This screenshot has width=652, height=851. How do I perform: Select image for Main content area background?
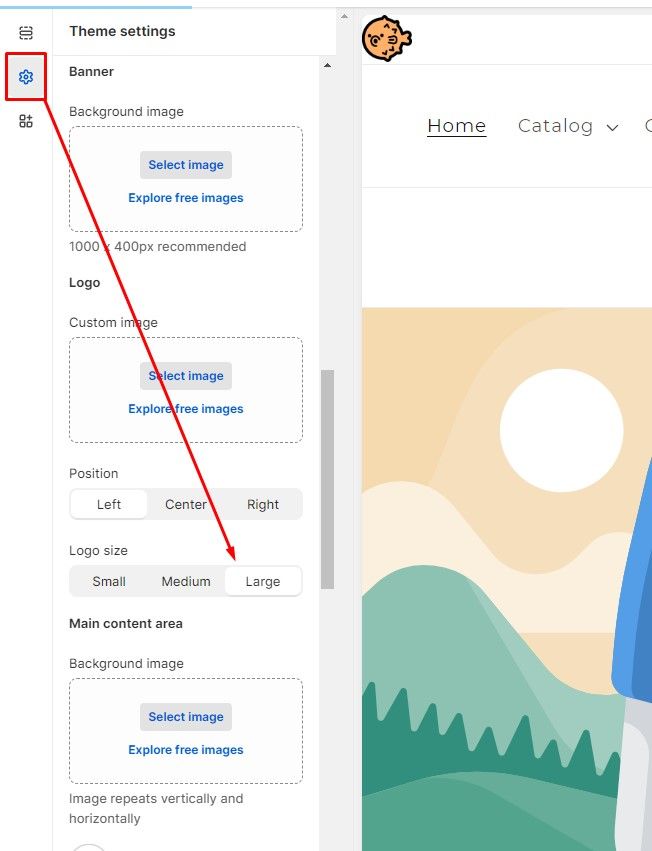[x=186, y=717]
